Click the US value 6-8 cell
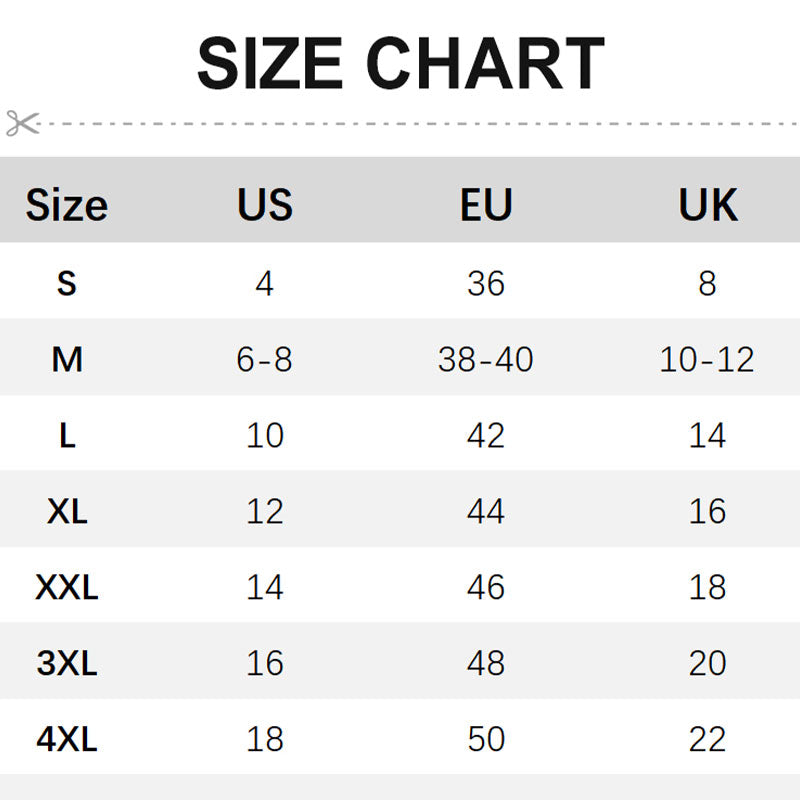This screenshot has width=800, height=800. pyautogui.click(x=265, y=359)
